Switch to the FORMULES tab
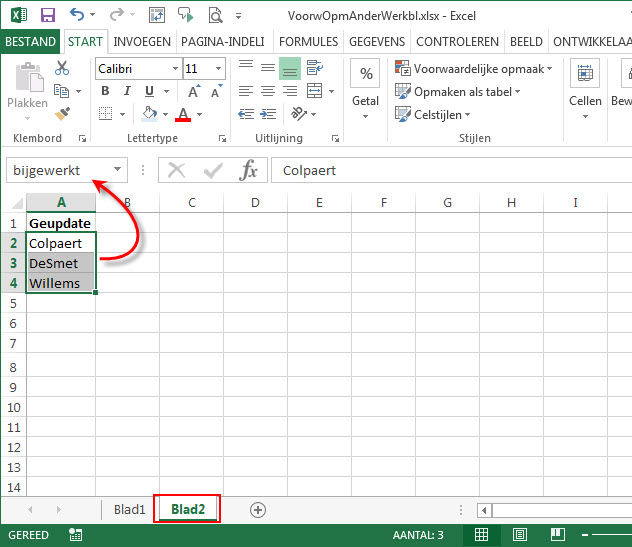The image size is (632, 547). point(308,42)
